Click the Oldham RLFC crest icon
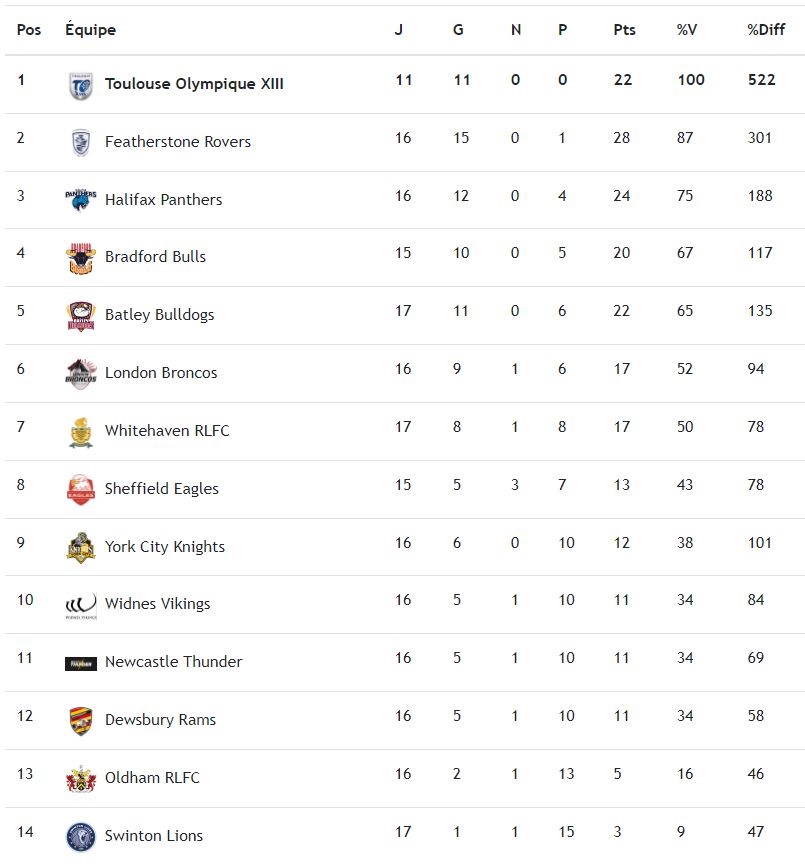The image size is (805, 864). pos(81,778)
